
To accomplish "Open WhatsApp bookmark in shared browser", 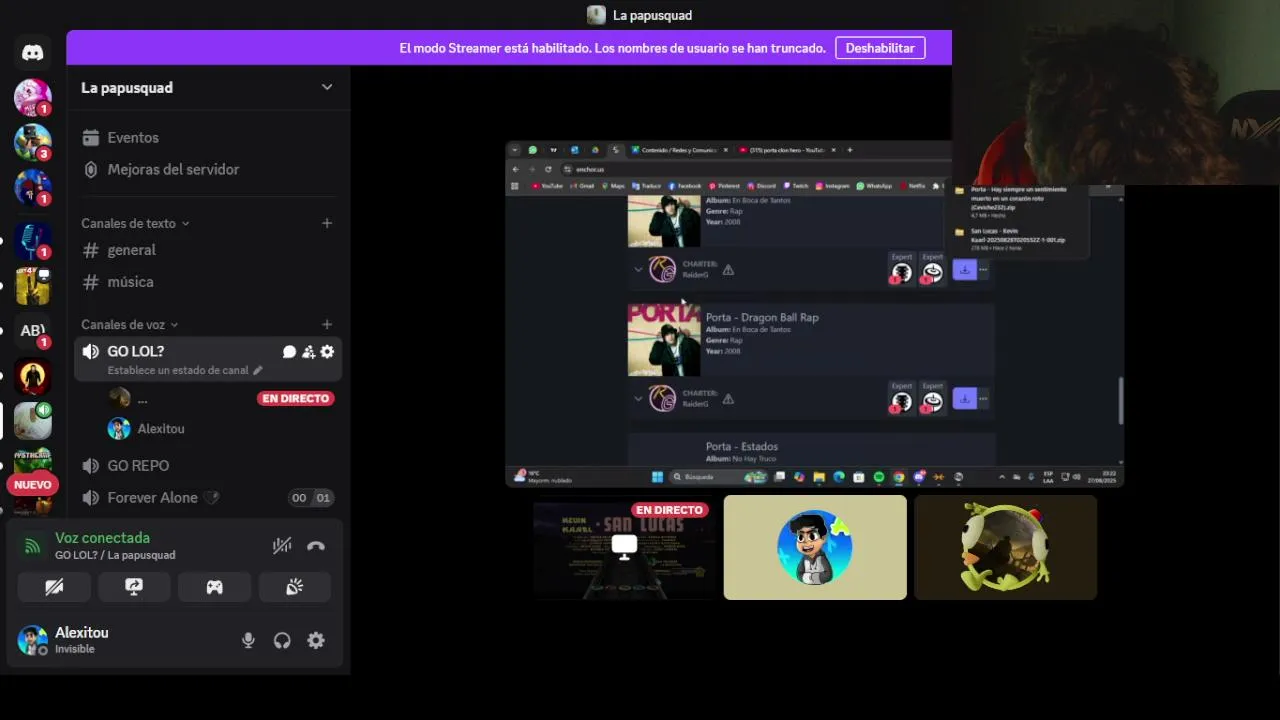I will [875, 186].
